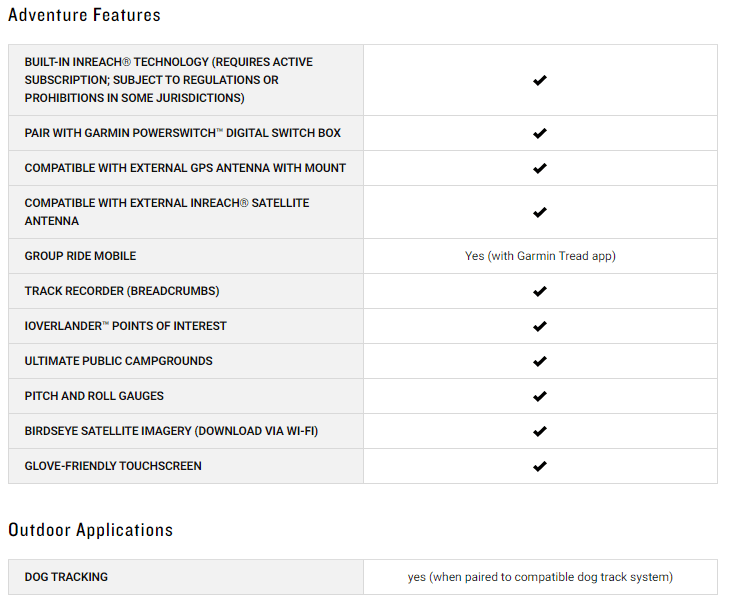Click the Ultimate Public Campgrounds checkmark
The height and width of the screenshot is (603, 731).
[540, 361]
